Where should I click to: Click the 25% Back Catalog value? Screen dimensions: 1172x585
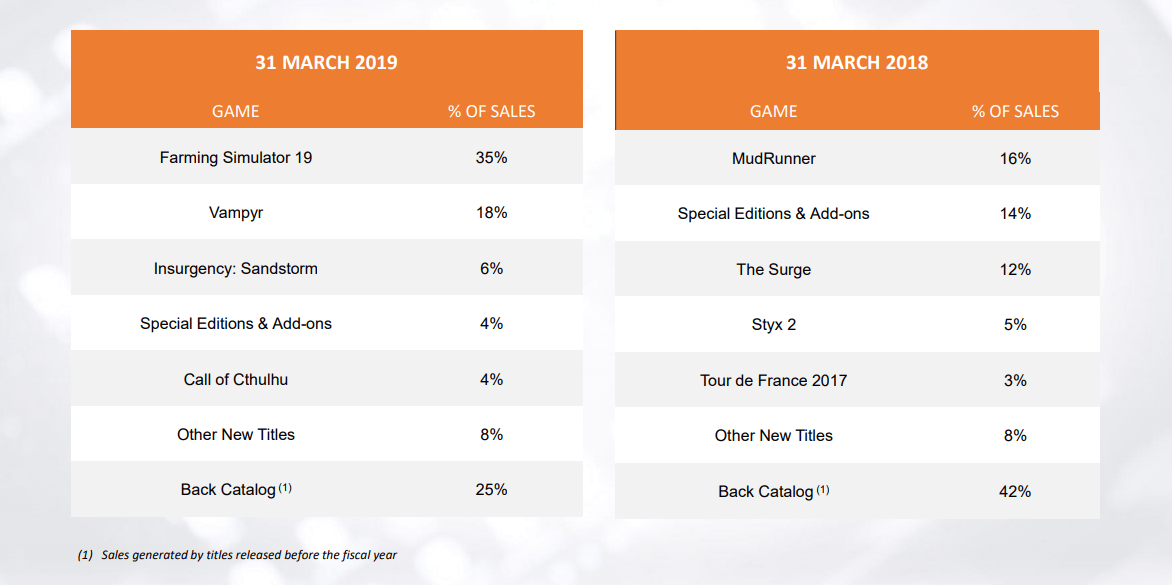[491, 489]
